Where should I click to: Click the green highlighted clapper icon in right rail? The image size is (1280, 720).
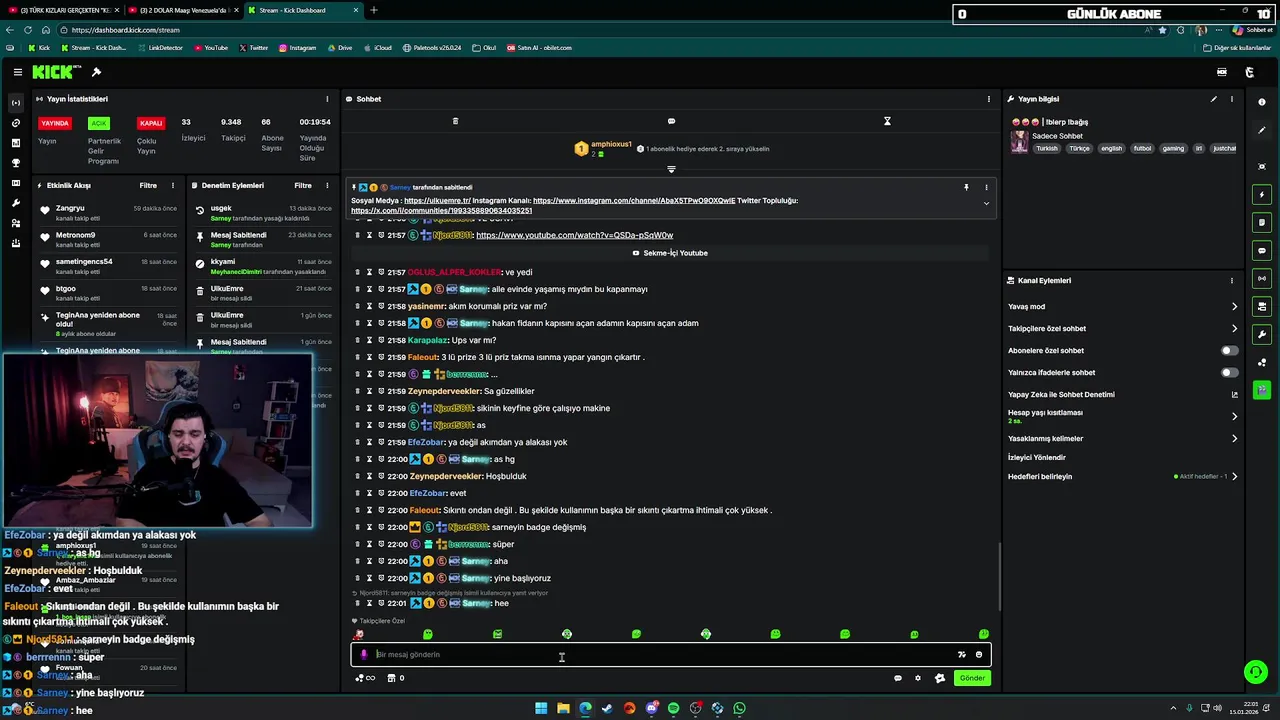tap(1262, 390)
